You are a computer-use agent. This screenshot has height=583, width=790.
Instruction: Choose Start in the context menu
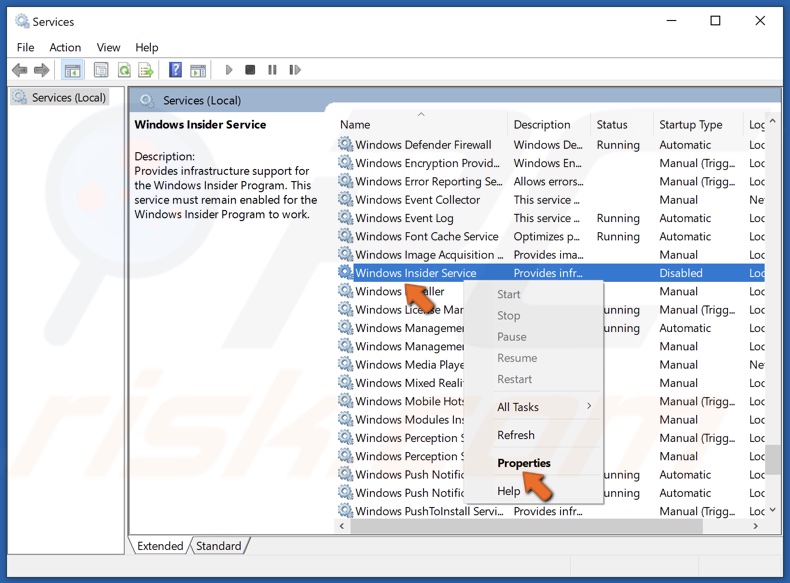[x=508, y=294]
